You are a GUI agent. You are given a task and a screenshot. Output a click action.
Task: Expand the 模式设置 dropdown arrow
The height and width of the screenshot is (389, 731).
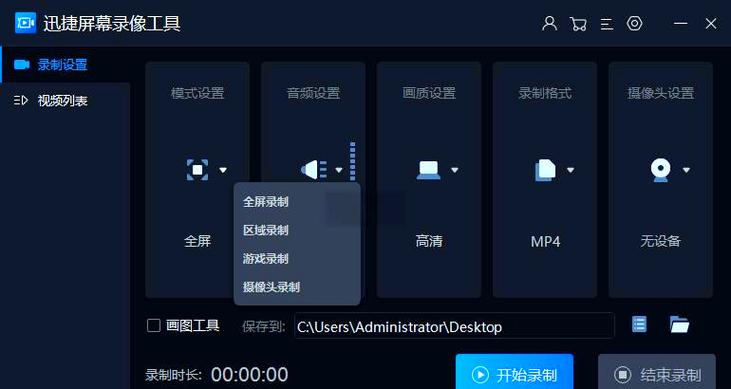223,170
